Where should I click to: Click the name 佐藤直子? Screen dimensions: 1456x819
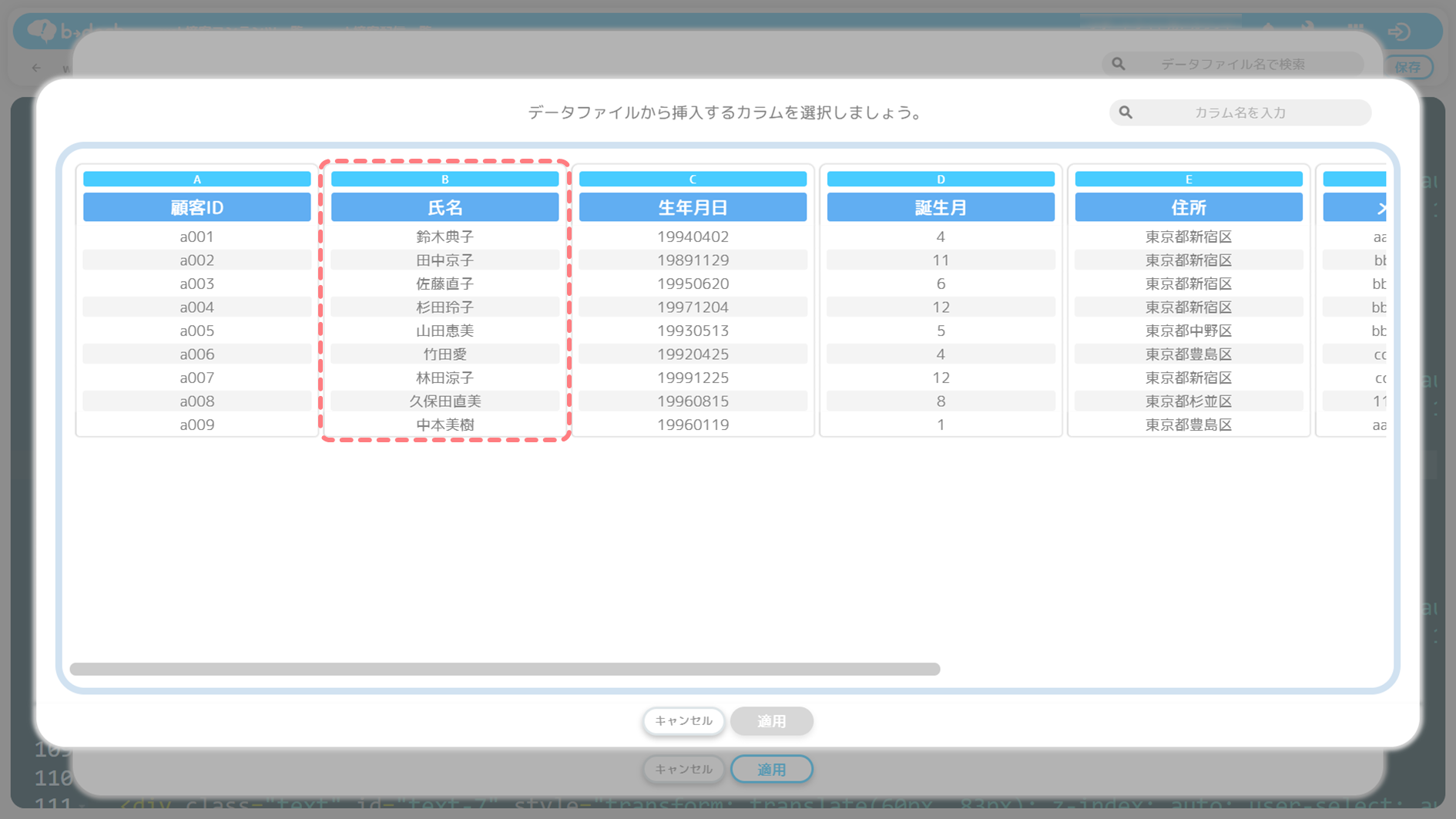click(445, 284)
